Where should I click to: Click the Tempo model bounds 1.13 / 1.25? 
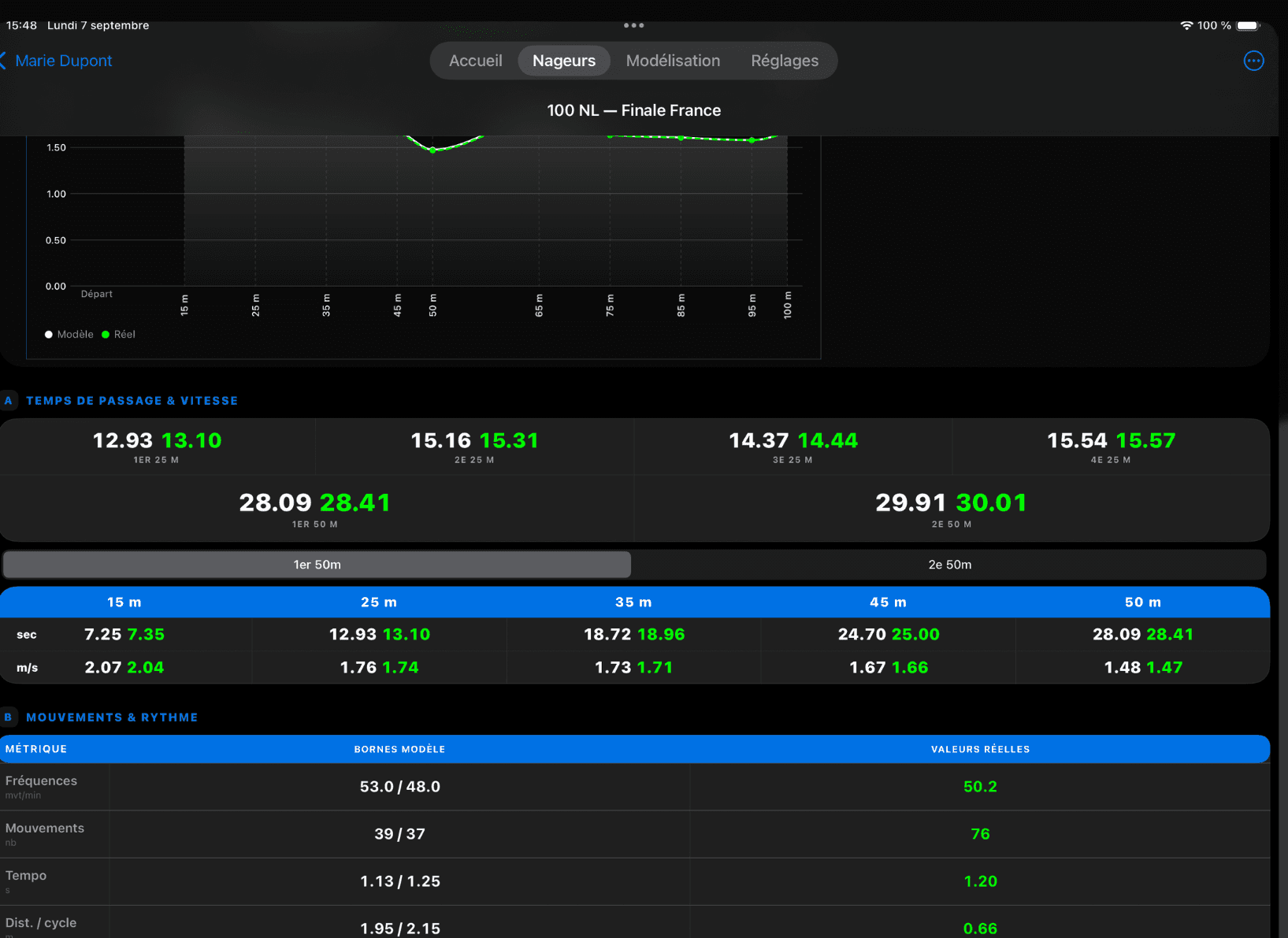pos(400,881)
